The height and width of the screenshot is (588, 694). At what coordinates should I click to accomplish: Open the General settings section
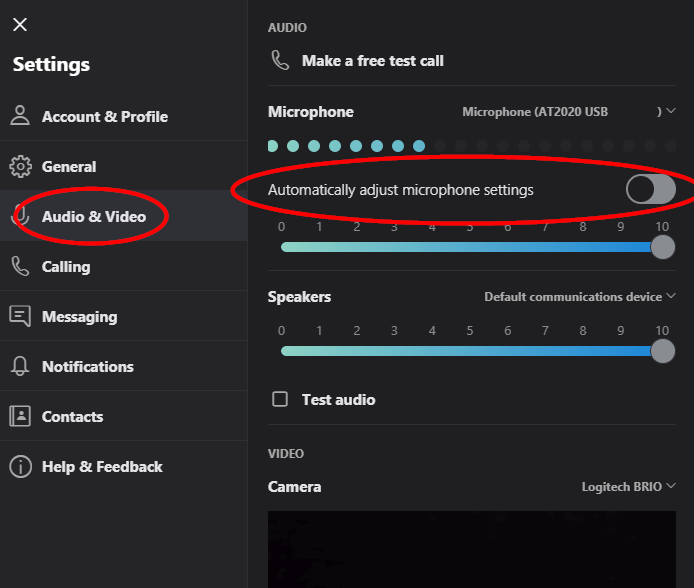123,166
